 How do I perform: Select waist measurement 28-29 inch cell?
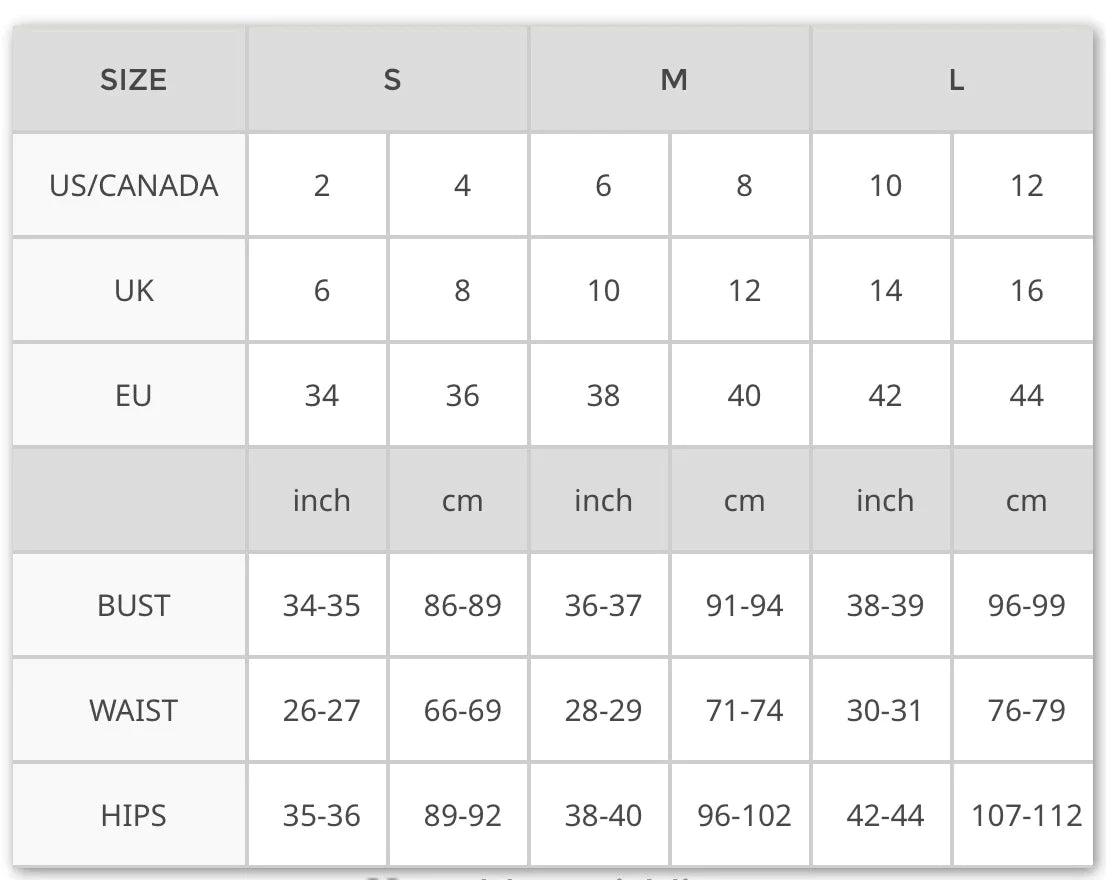[603, 711]
